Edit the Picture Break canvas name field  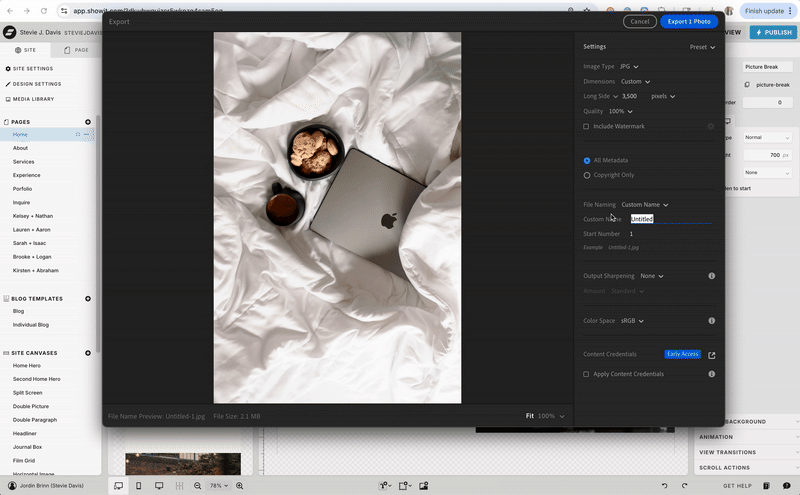[767, 67]
